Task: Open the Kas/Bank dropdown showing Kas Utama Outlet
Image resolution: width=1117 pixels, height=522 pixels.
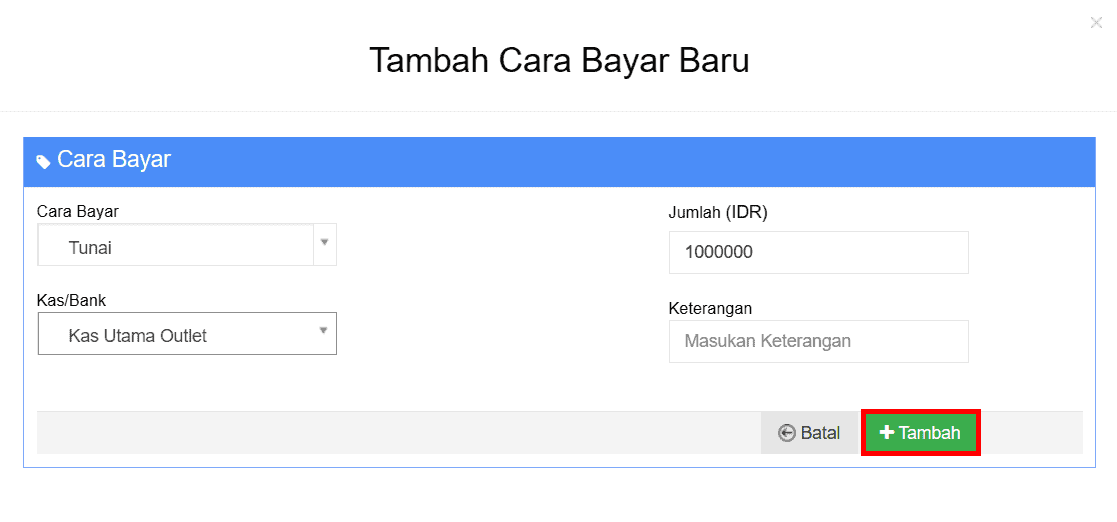Action: (x=187, y=333)
